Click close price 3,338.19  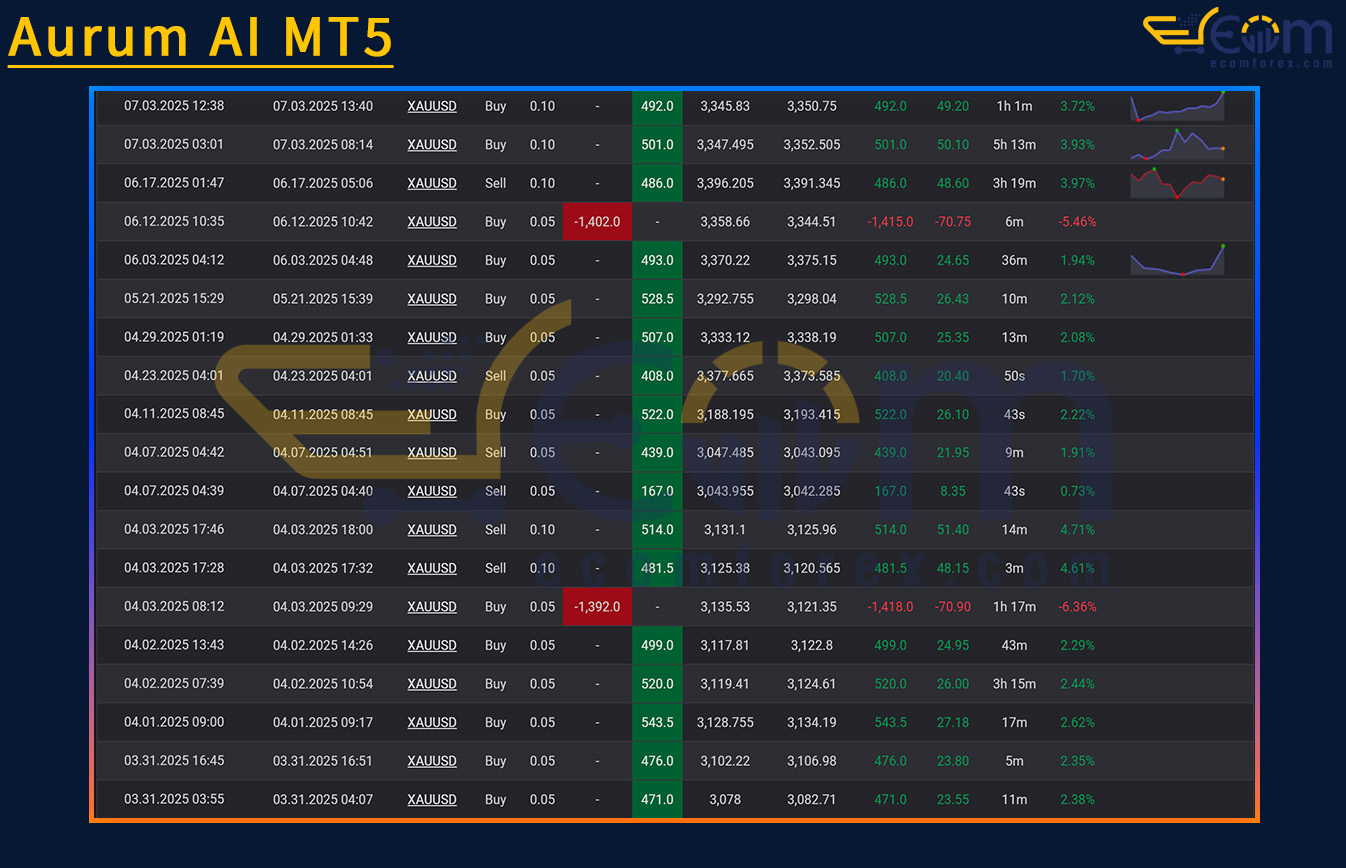pyautogui.click(x=811, y=337)
